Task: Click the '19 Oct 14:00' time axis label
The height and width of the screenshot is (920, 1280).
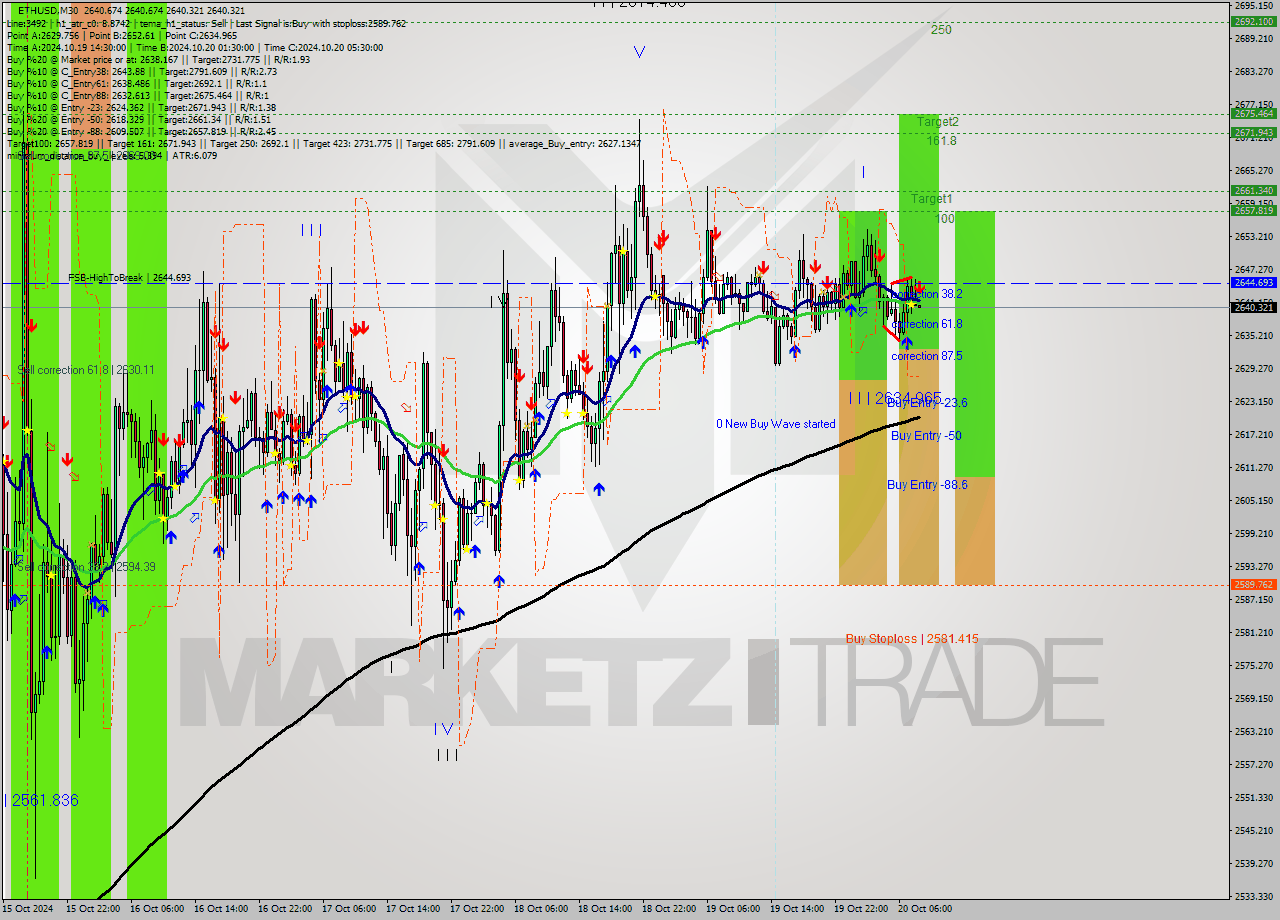Action: coord(798,909)
